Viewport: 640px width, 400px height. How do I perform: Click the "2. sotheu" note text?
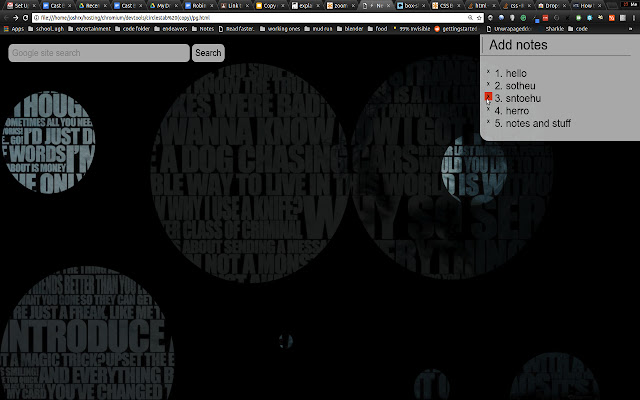[x=515, y=86]
